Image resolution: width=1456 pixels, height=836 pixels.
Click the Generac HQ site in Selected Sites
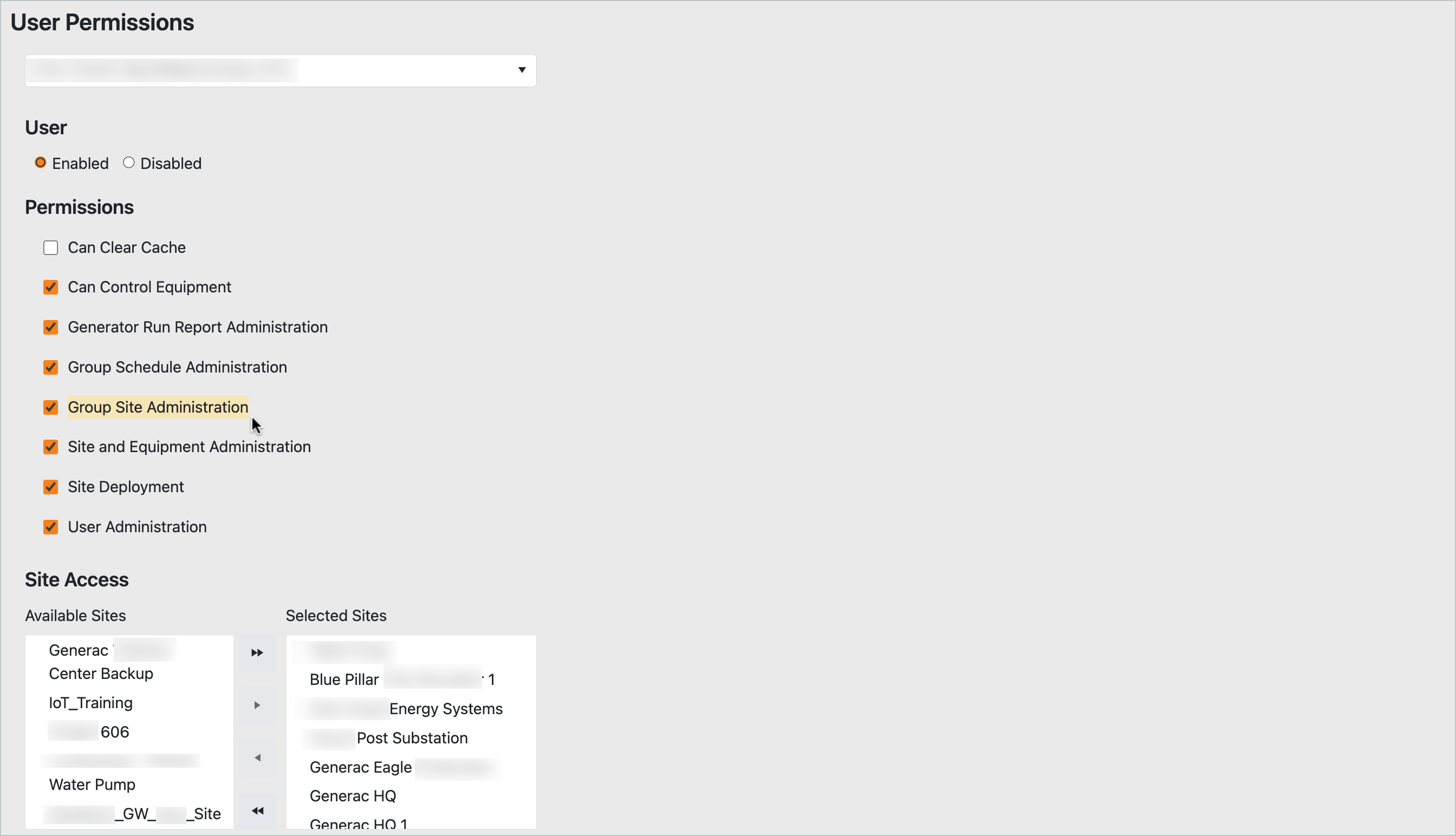(x=352, y=796)
